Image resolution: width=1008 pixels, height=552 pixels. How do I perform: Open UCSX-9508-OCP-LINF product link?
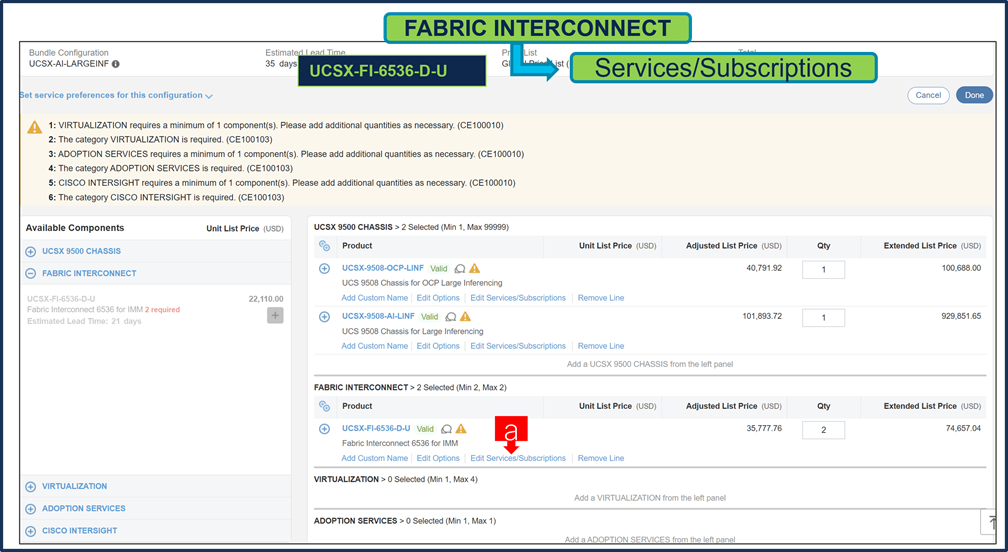point(382,268)
